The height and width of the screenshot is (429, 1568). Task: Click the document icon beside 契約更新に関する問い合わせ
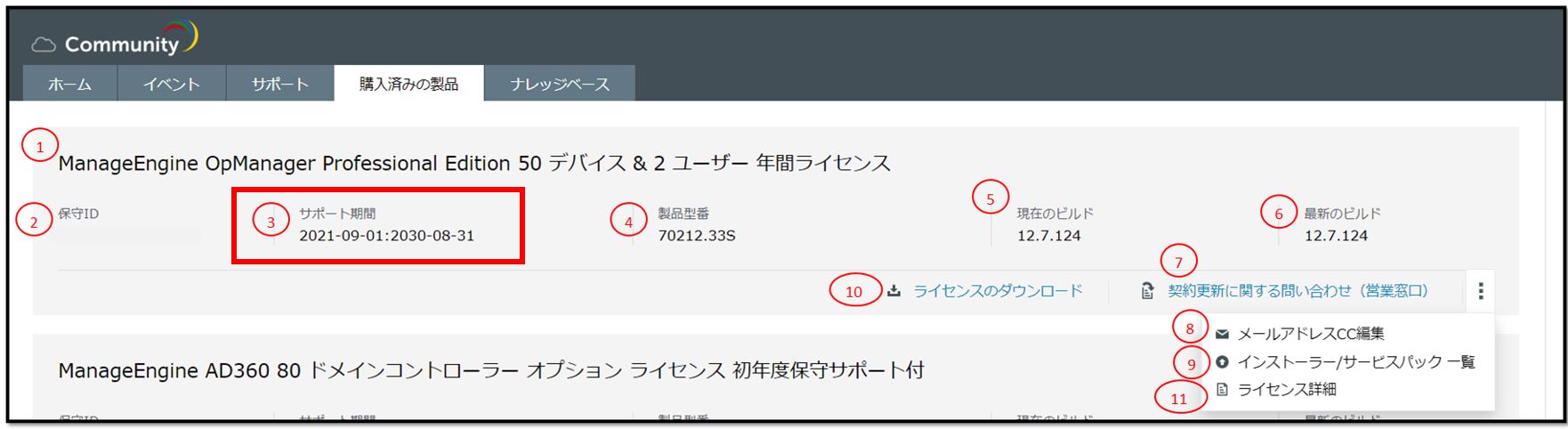click(1148, 291)
